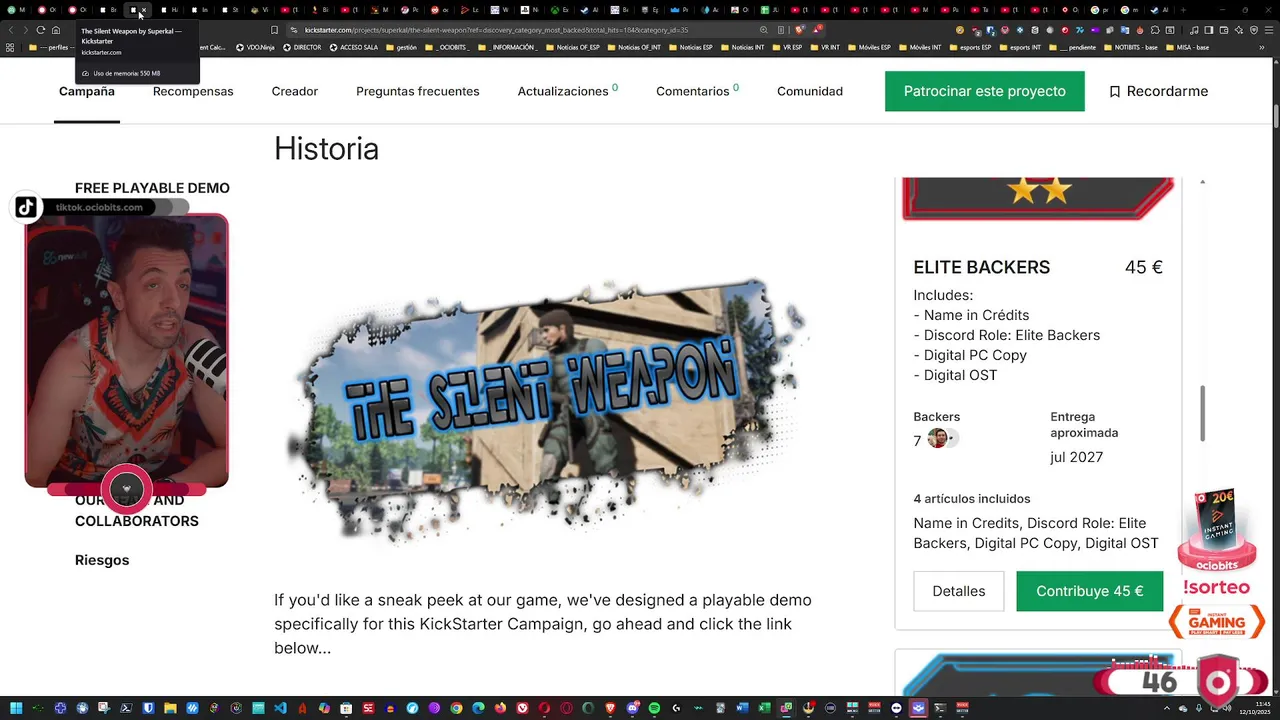Open the _OCIOBITS_ bookmarks folder
1280x720 pixels.
point(446,47)
